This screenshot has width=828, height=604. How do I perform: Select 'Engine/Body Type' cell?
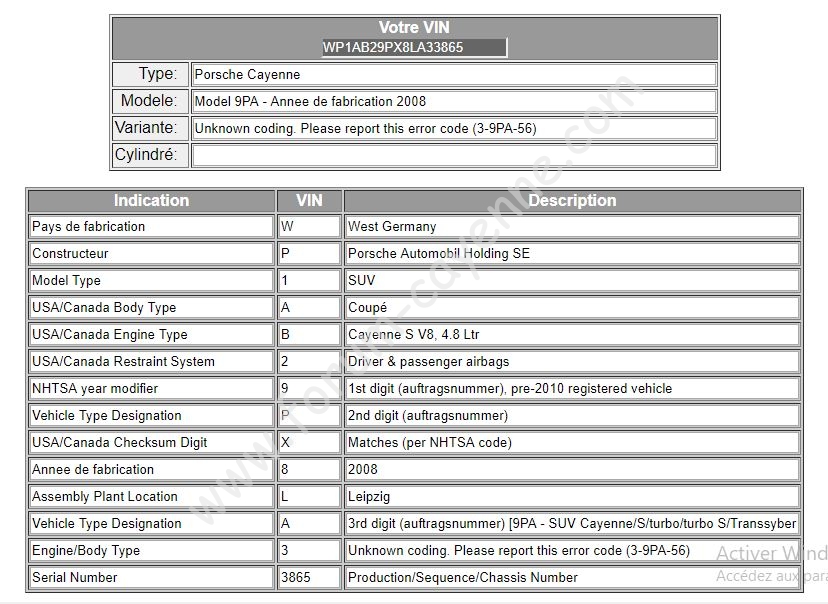coord(152,551)
